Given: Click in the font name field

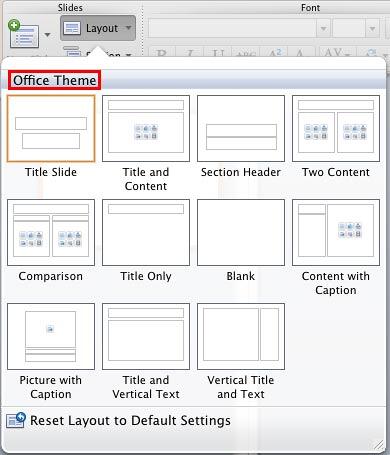Looking at the screenshot, I should coord(233,28).
